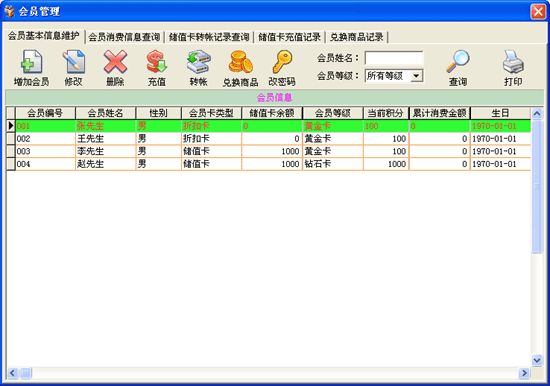Open the 兑换商品记录 tab

tap(357, 37)
